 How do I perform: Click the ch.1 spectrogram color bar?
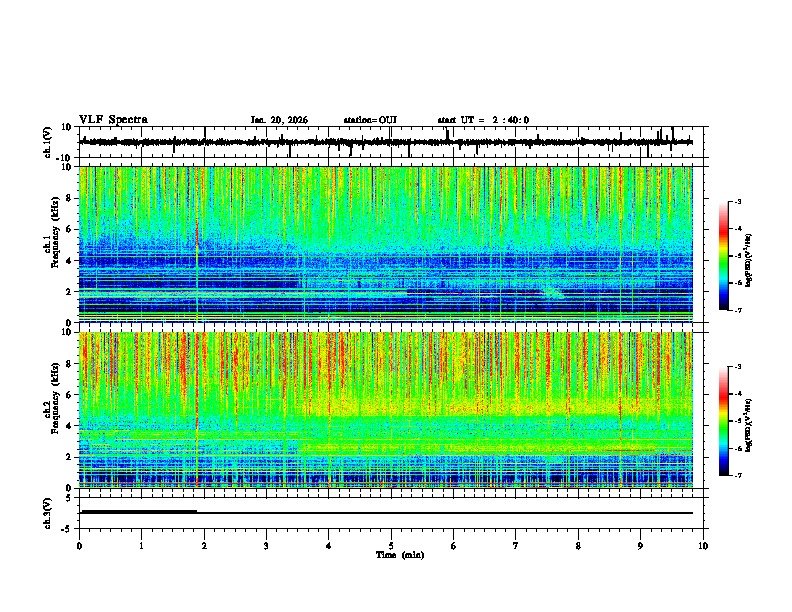(x=723, y=256)
